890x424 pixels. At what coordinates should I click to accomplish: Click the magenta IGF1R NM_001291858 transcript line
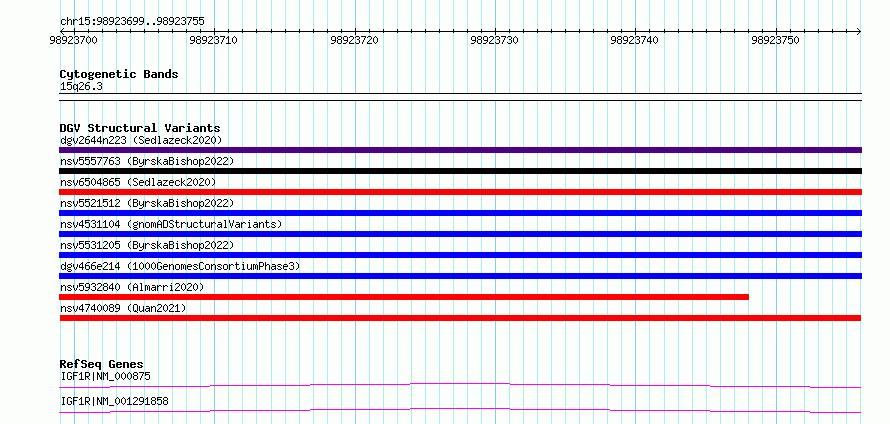click(x=460, y=410)
